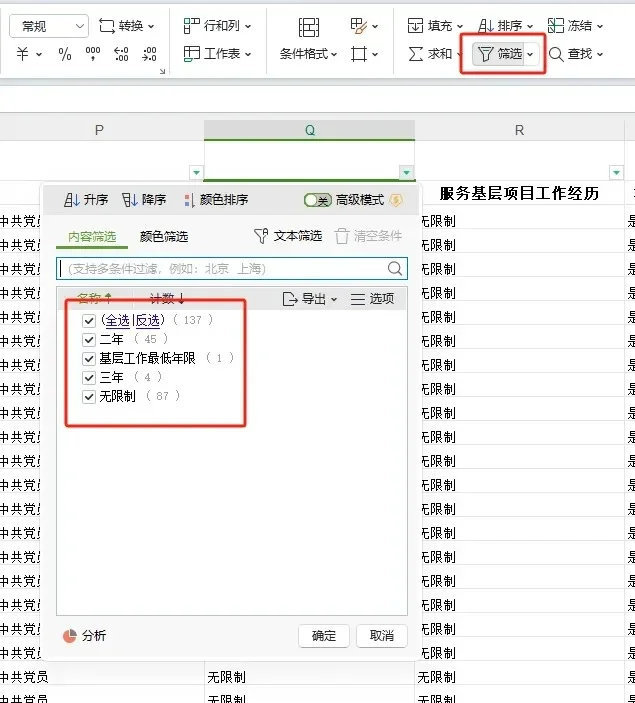Click the table style brush icon
This screenshot has width=635, height=703.
coord(359,26)
